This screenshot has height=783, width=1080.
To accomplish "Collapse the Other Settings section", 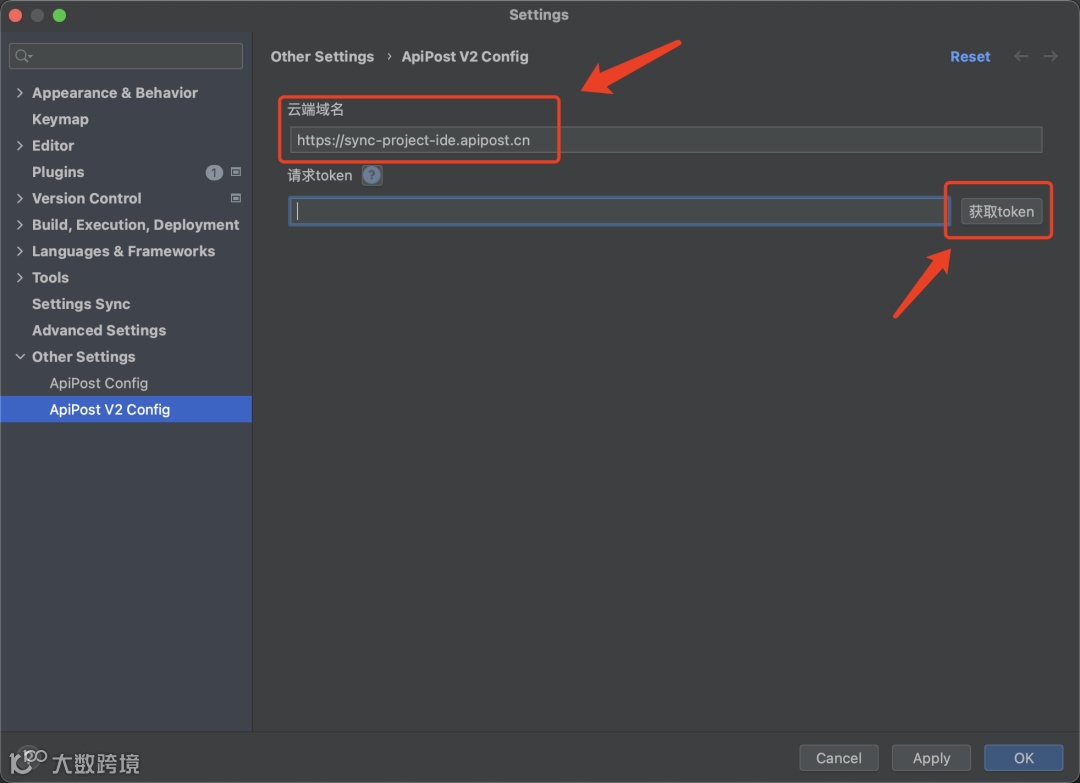I will pyautogui.click(x=19, y=357).
